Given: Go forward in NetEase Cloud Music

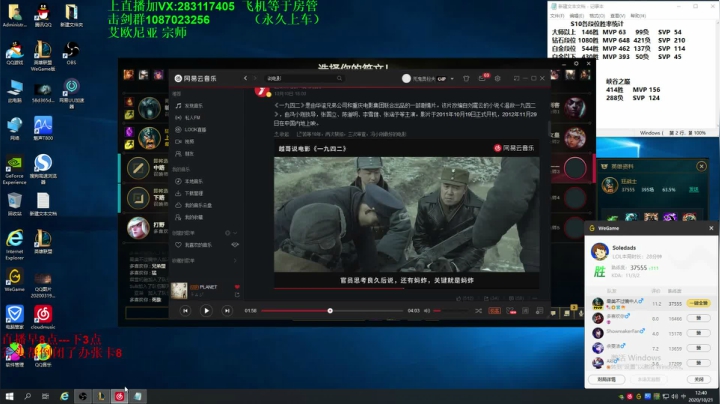Looking at the screenshot, I should click(255, 78).
